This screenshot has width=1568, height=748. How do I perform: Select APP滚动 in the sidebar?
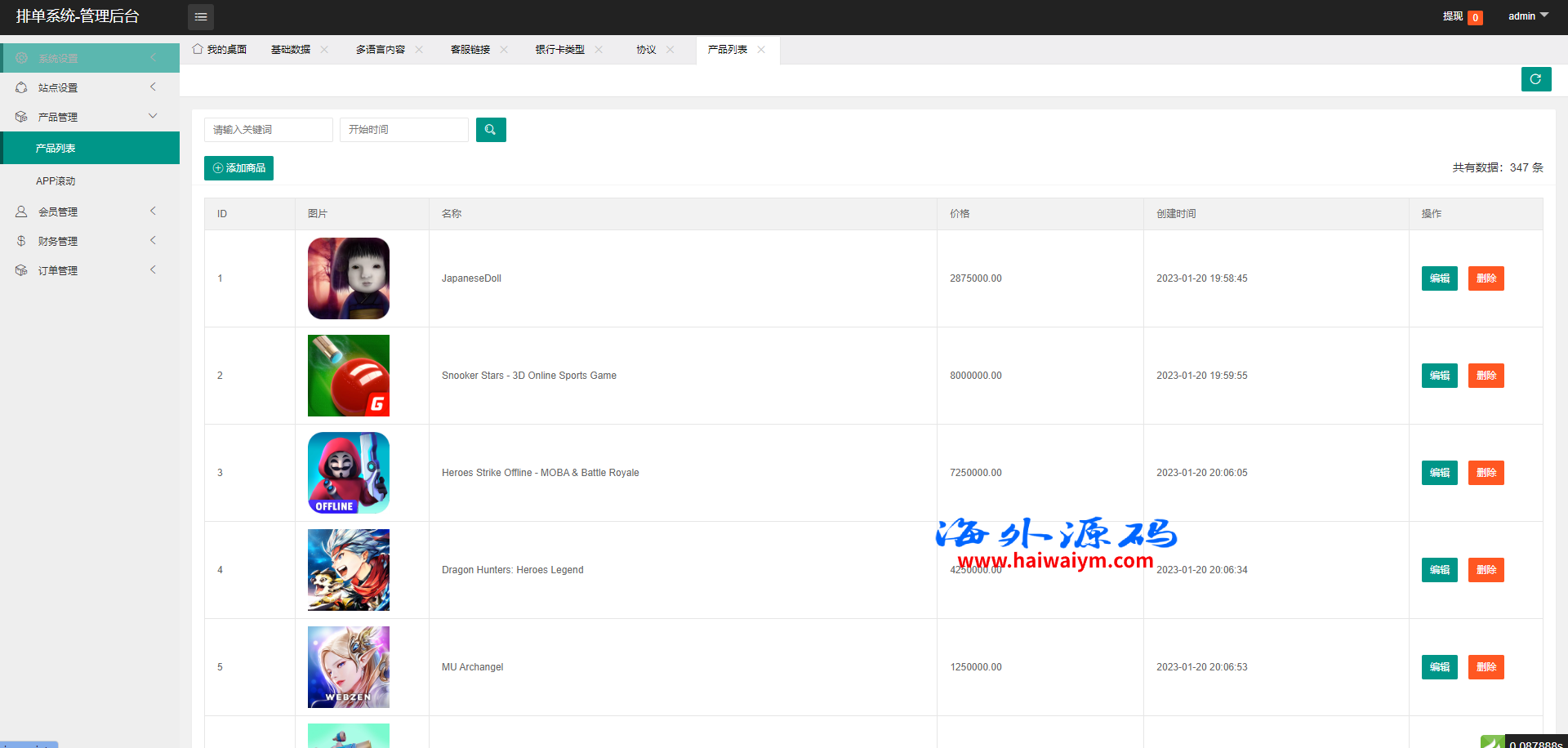56,181
